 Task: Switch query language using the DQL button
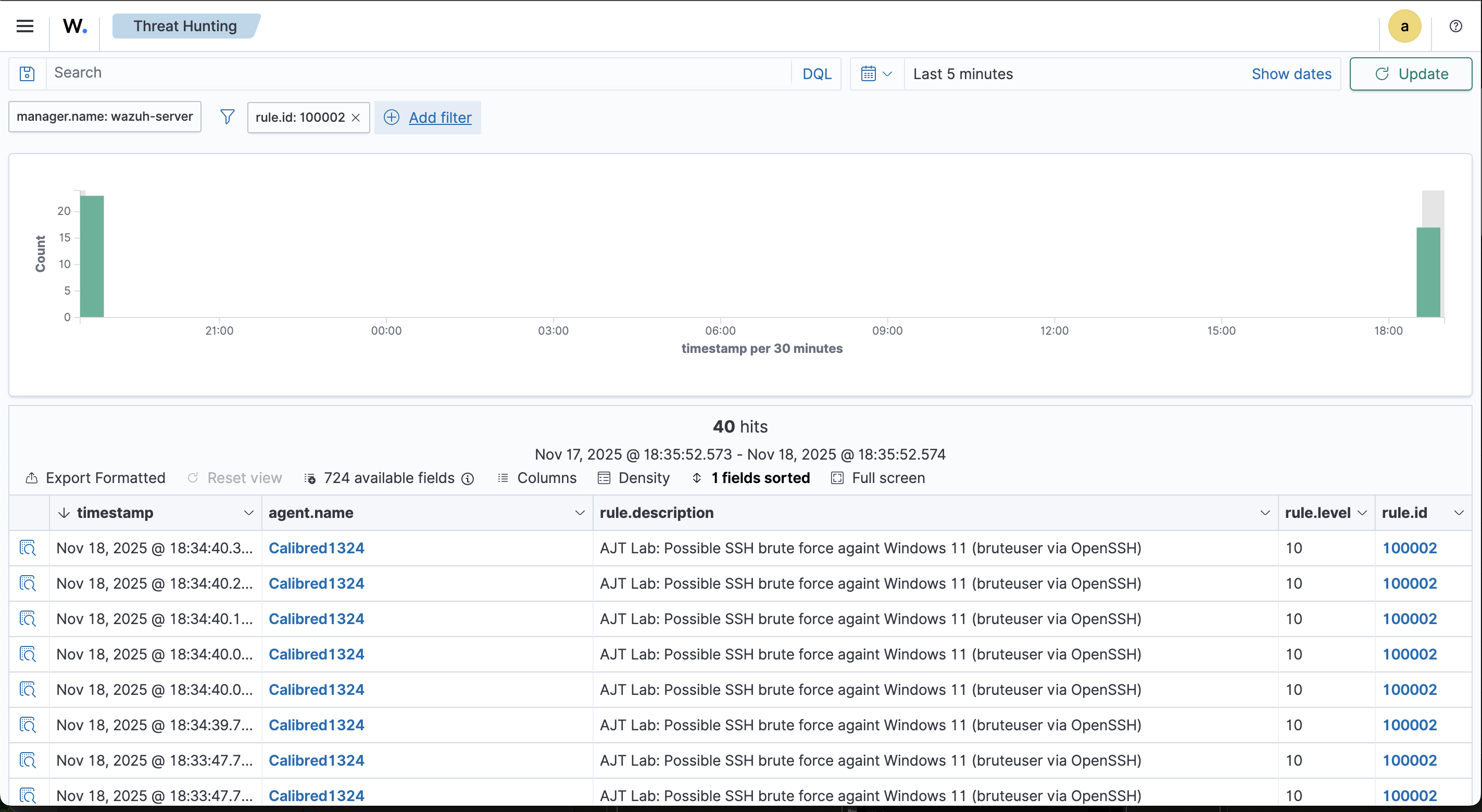click(816, 73)
